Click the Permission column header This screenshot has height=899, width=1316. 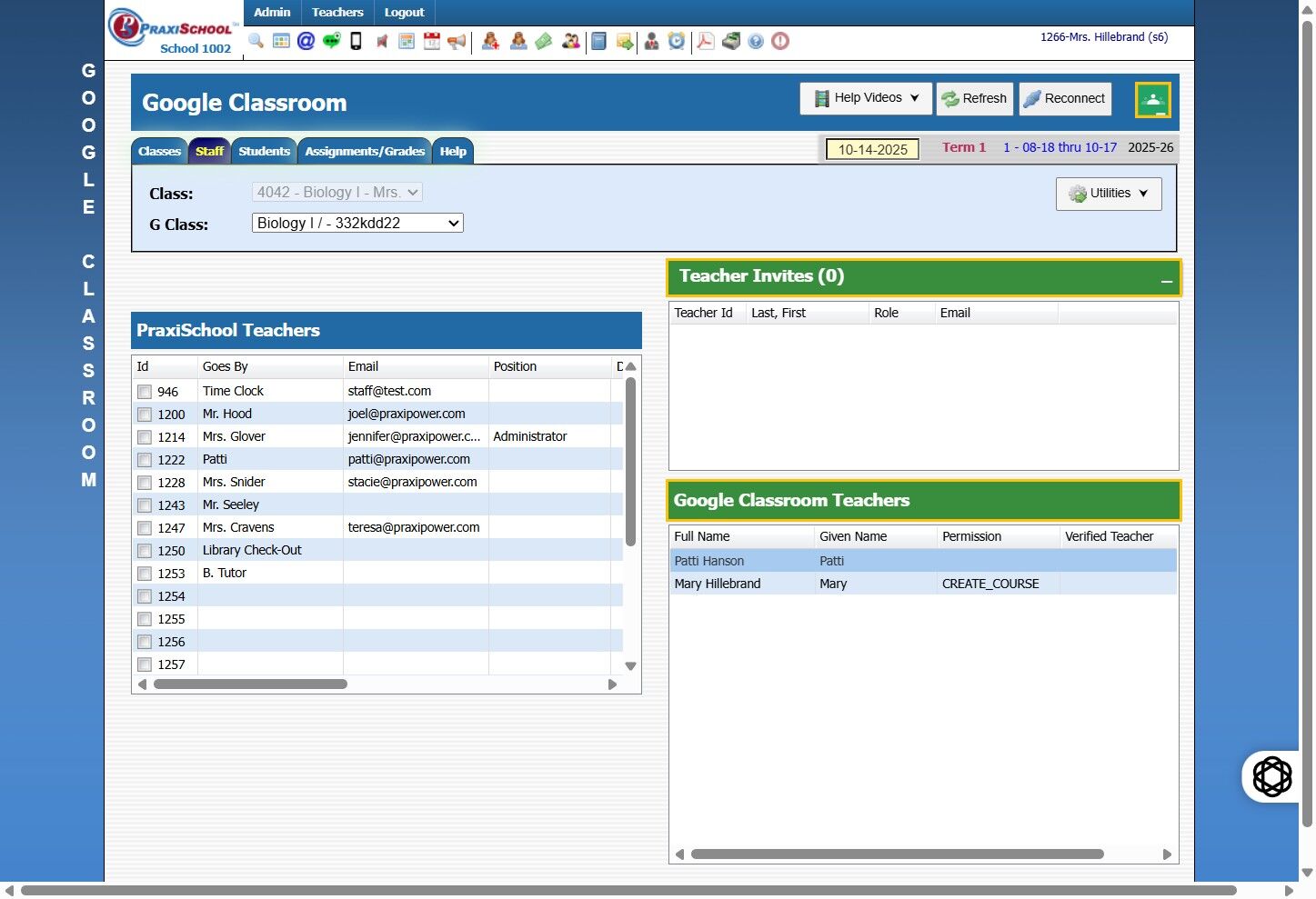pos(998,536)
